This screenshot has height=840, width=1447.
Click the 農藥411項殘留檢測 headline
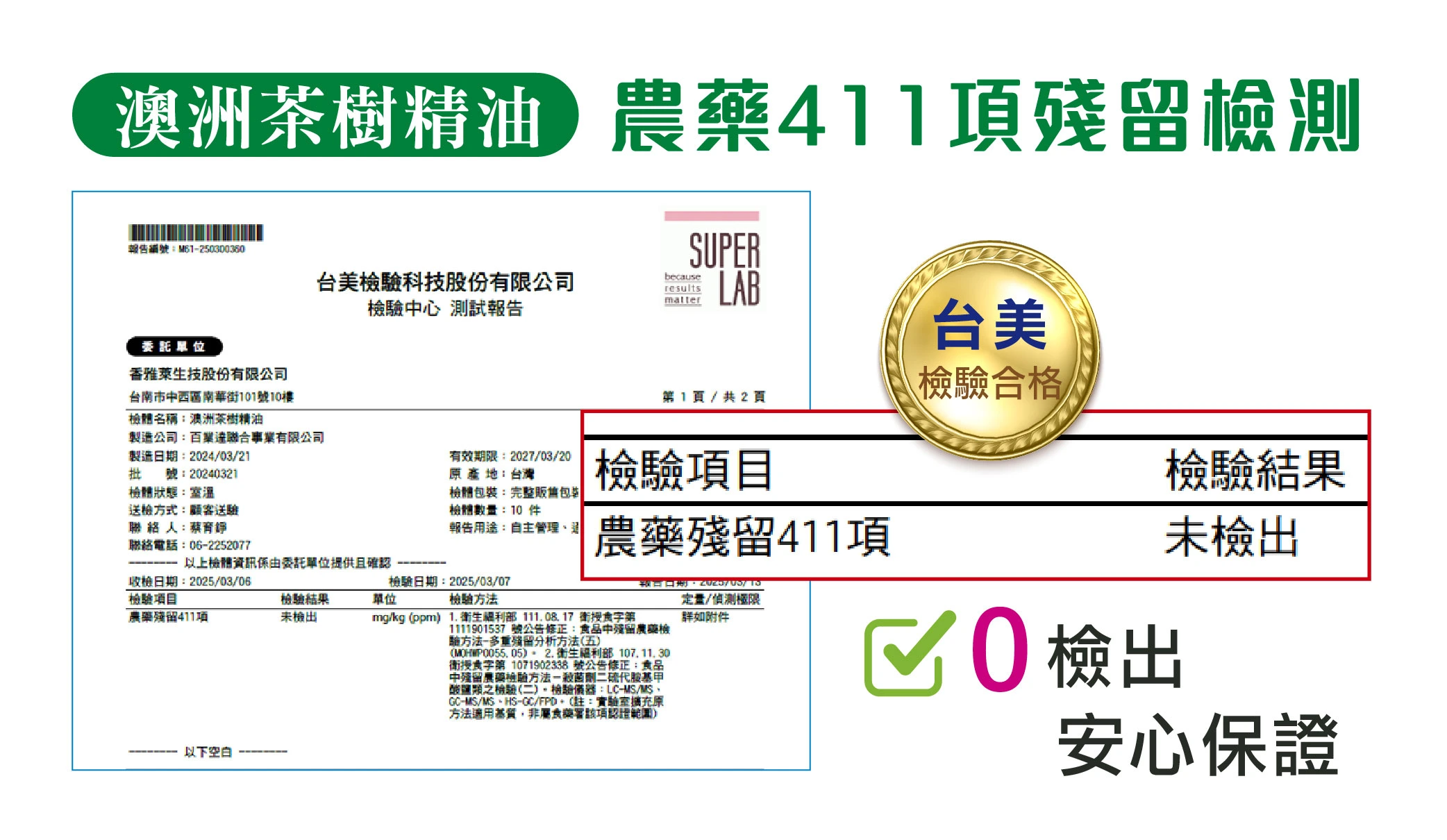click(x=985, y=115)
